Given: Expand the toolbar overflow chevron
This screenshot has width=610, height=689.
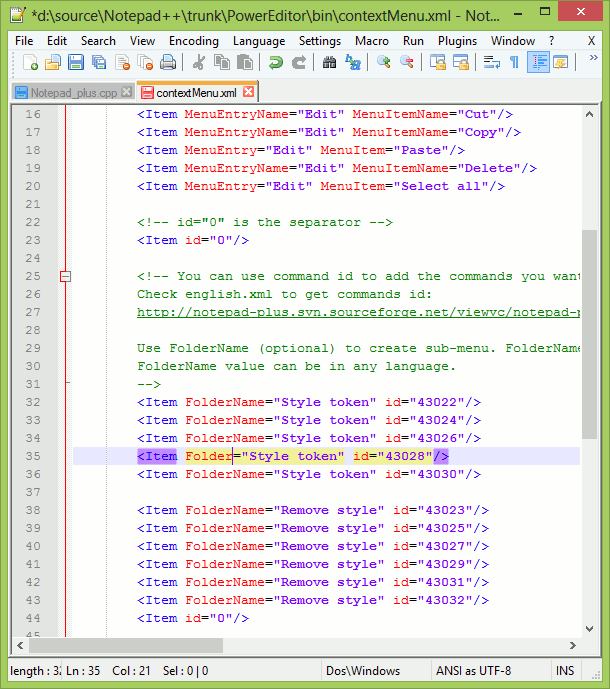Looking at the screenshot, I should [x=593, y=58].
